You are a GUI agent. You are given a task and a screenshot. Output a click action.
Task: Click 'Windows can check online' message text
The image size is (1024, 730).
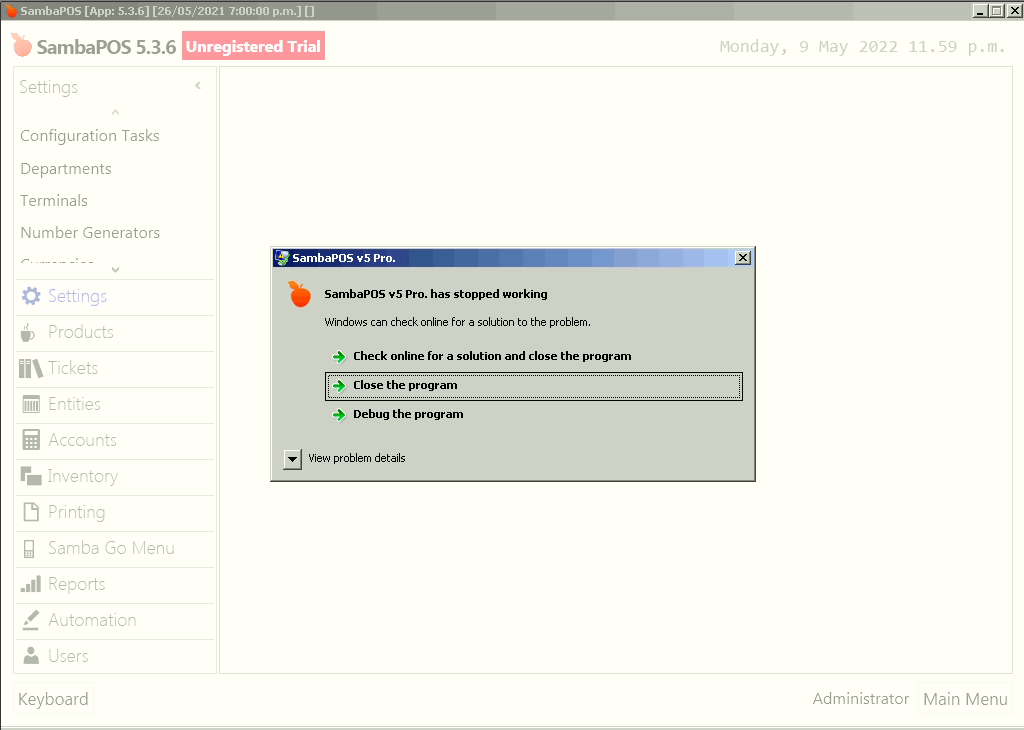point(457,323)
